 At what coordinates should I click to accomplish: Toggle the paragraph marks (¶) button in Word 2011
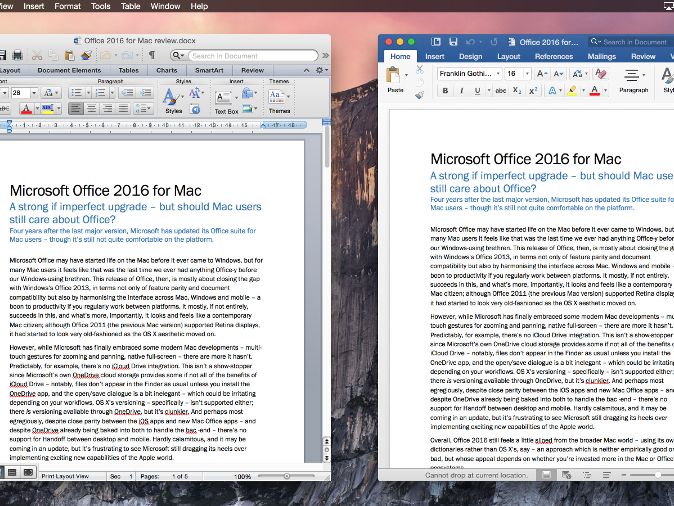pyautogui.click(x=152, y=55)
